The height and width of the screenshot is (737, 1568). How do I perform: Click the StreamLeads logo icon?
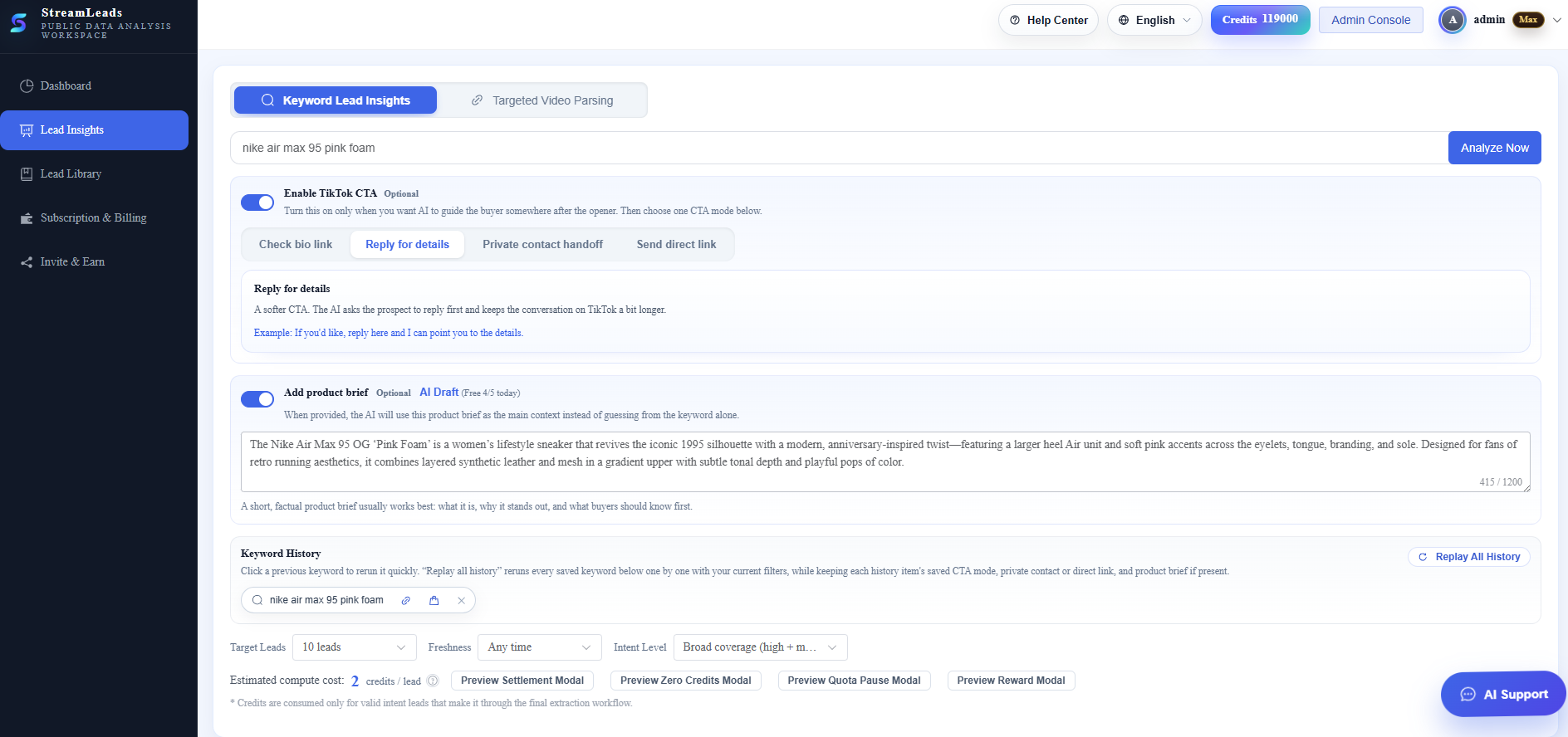(x=19, y=23)
